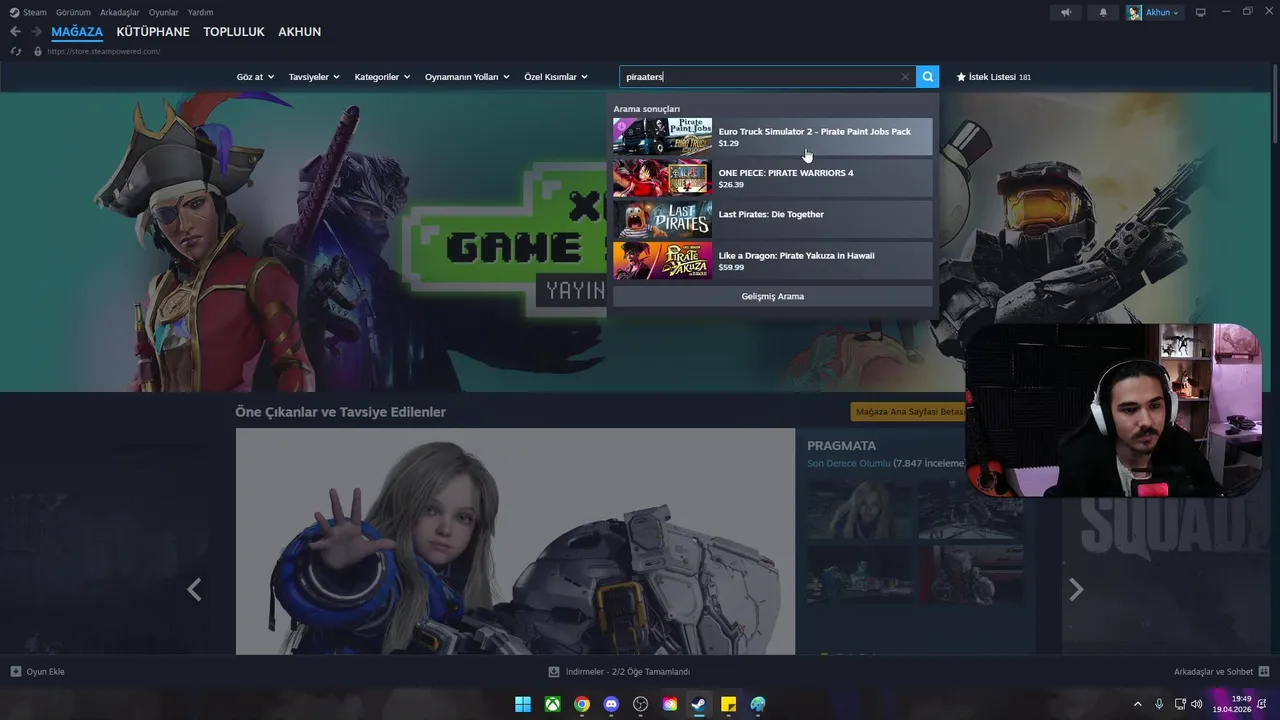Viewport: 1280px width, 720px height.
Task: Click the downloads icon in bottom bar
Action: pyautogui.click(x=554, y=672)
